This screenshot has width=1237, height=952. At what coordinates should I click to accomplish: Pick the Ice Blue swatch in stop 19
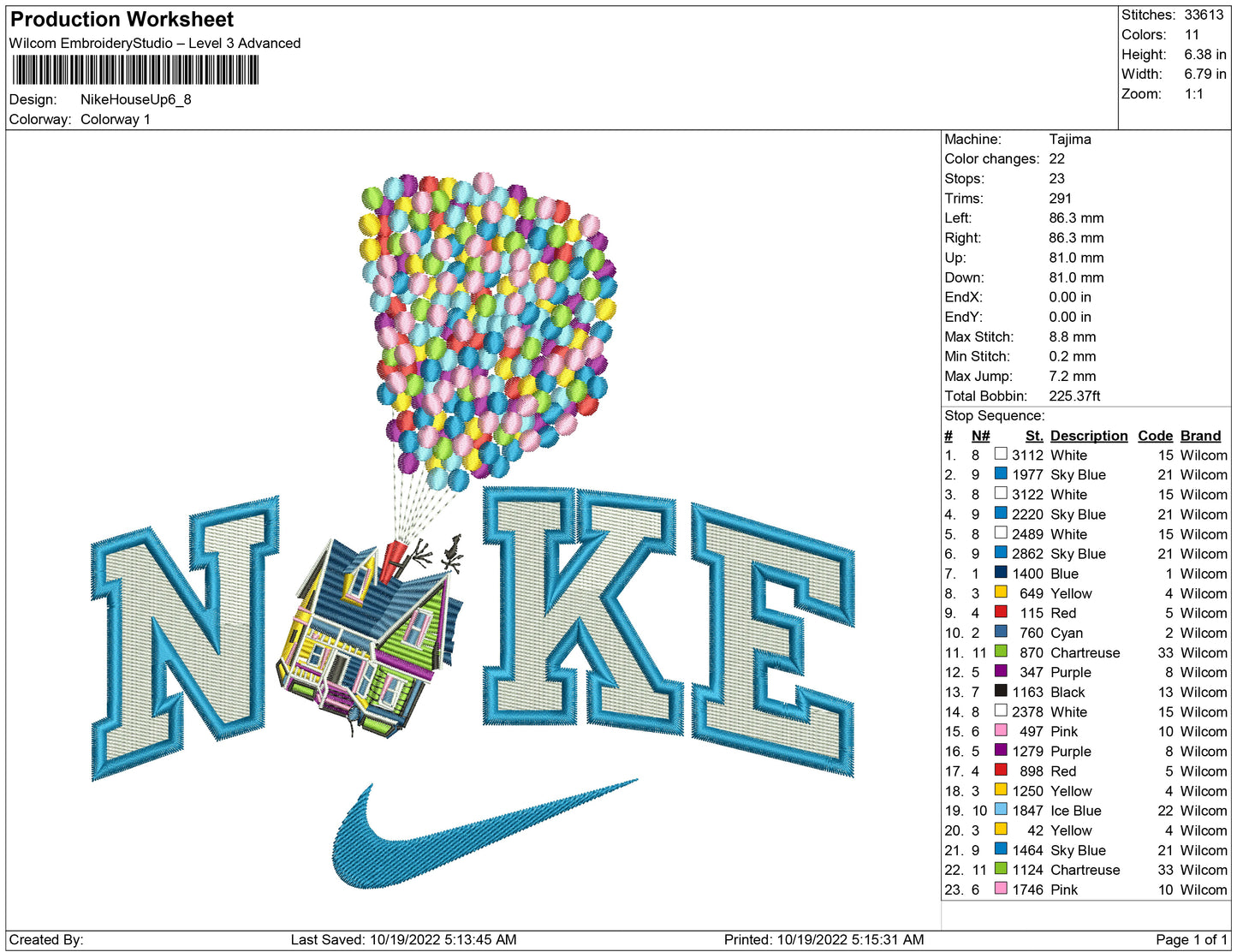pos(1001,810)
